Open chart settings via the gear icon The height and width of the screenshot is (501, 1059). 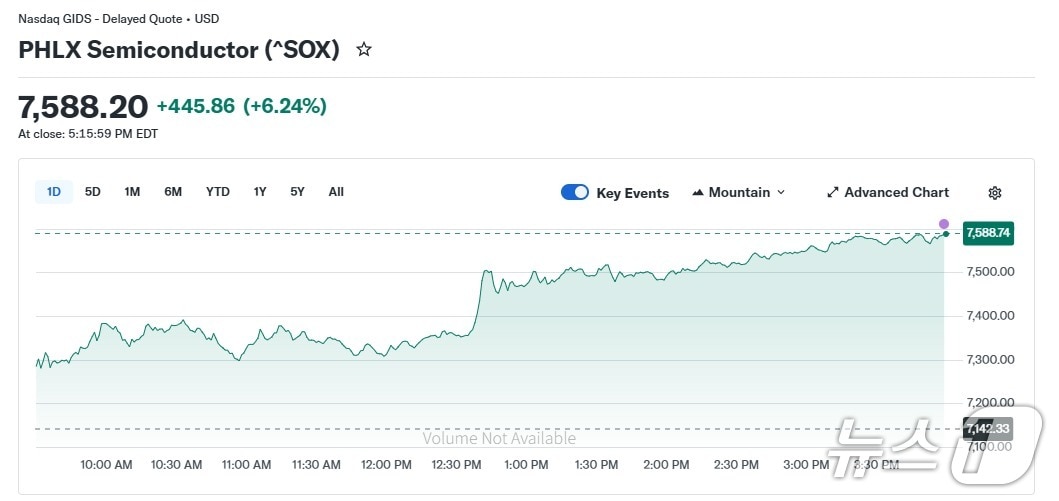pyautogui.click(x=994, y=193)
